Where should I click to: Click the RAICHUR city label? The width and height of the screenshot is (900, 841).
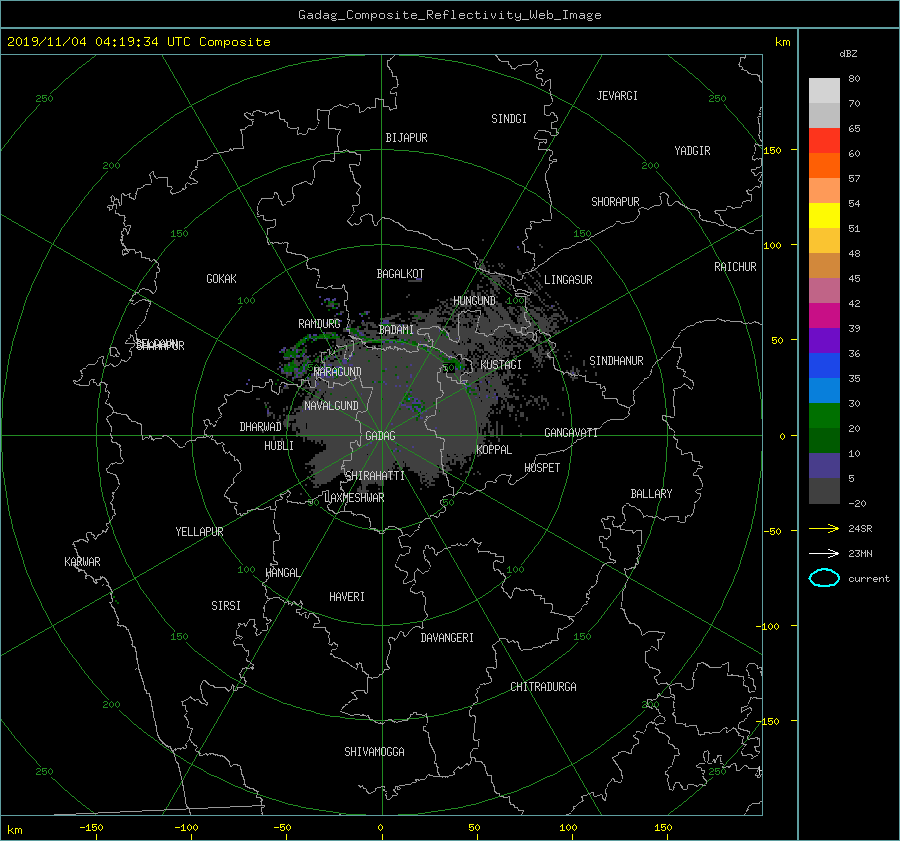coord(735,267)
